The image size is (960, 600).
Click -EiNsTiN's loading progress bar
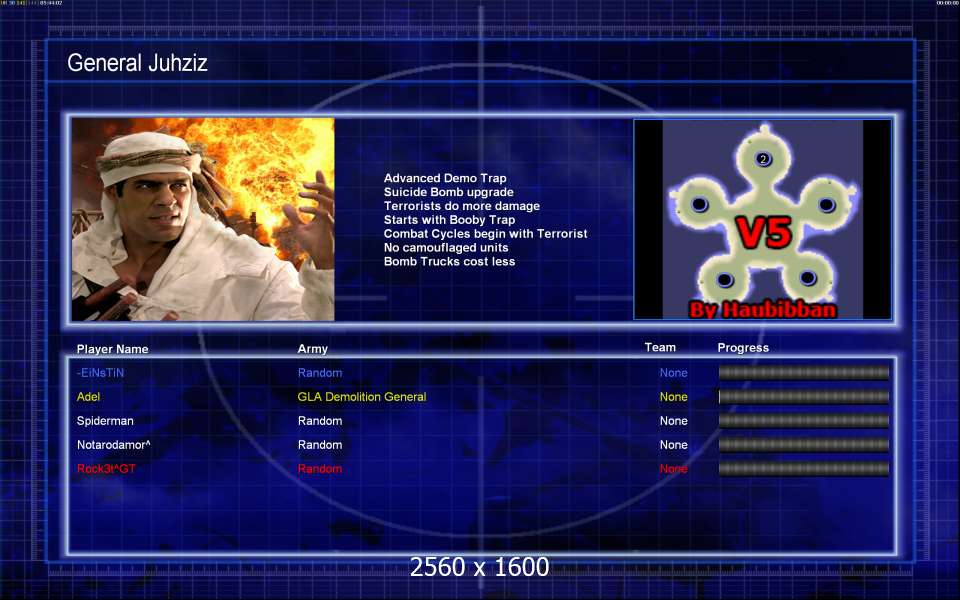pos(804,372)
